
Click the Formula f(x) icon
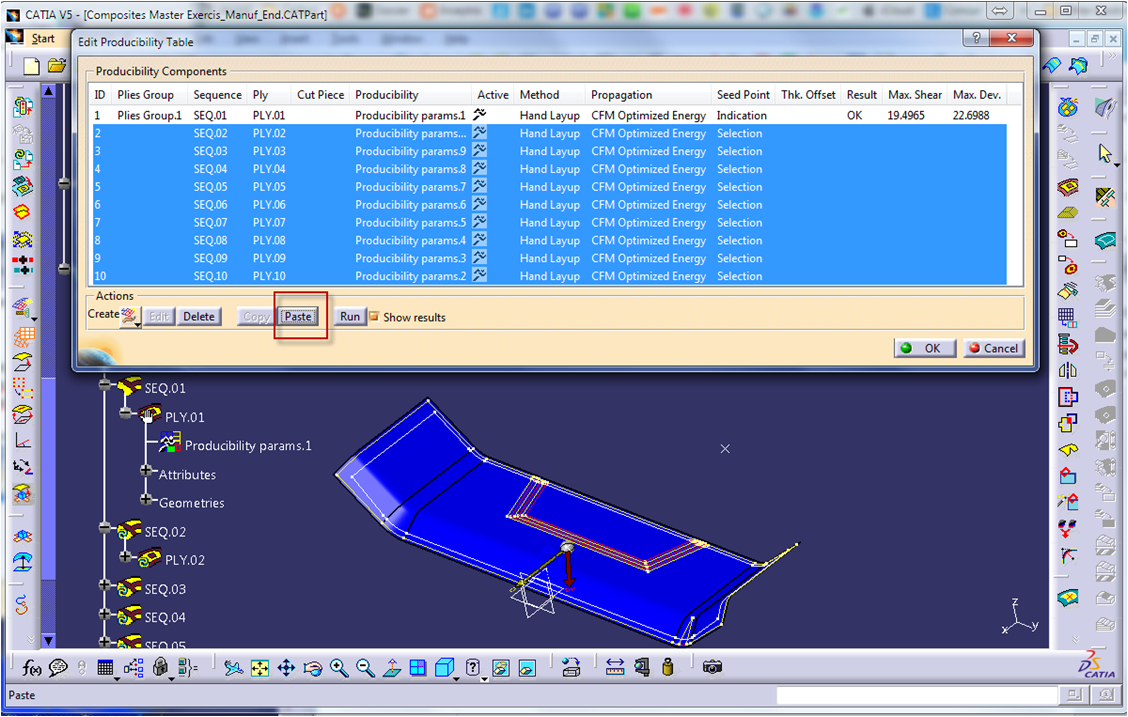pyautogui.click(x=33, y=668)
